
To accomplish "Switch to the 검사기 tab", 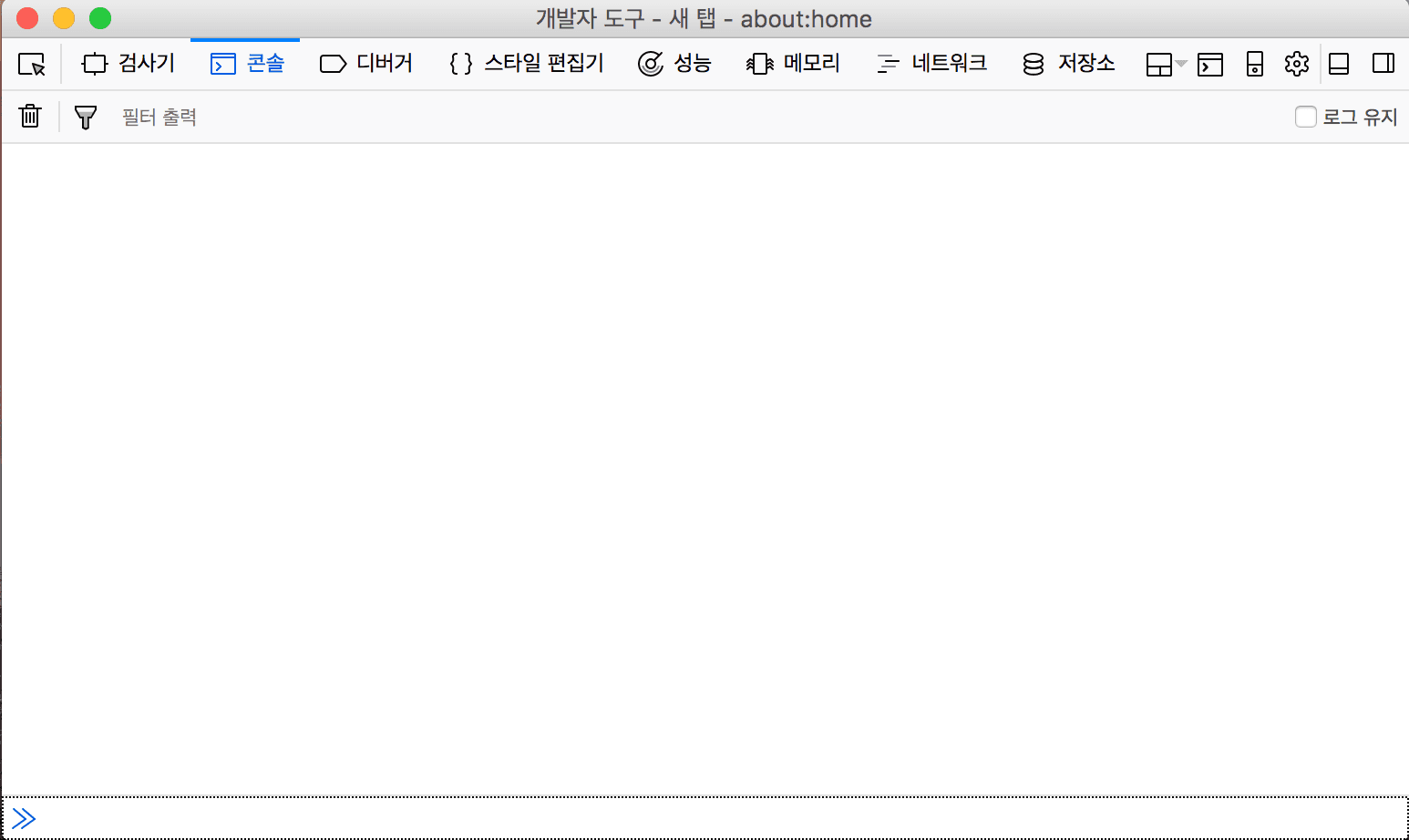I will click(x=129, y=64).
